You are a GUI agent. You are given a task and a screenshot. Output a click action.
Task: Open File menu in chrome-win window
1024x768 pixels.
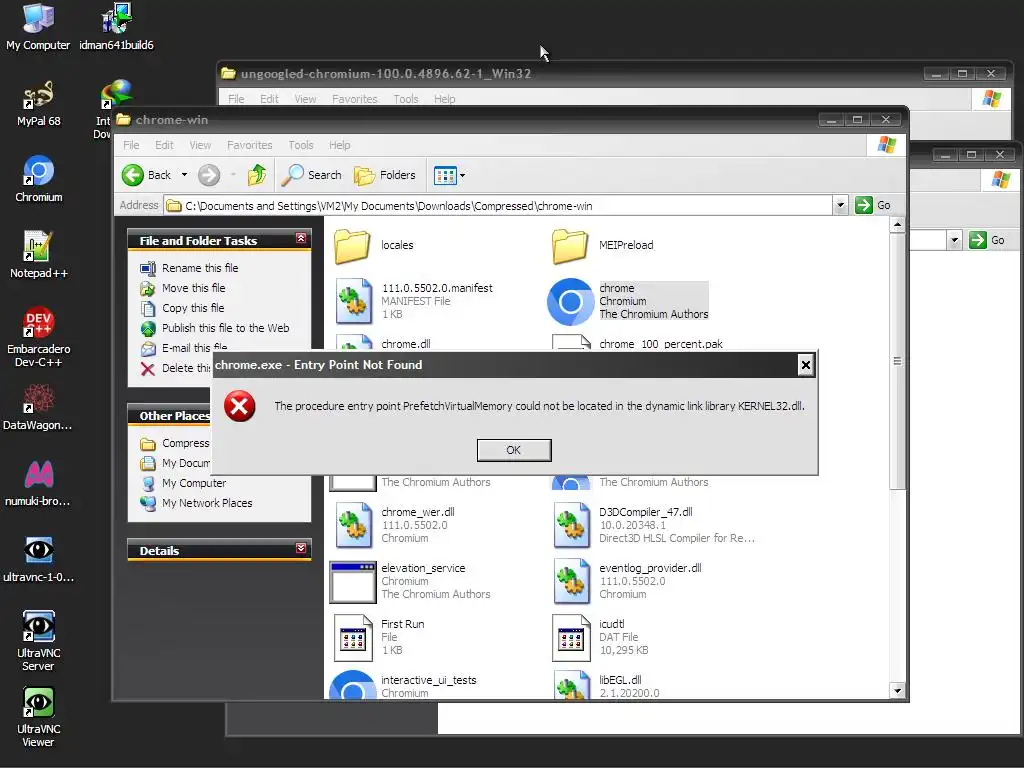click(131, 145)
